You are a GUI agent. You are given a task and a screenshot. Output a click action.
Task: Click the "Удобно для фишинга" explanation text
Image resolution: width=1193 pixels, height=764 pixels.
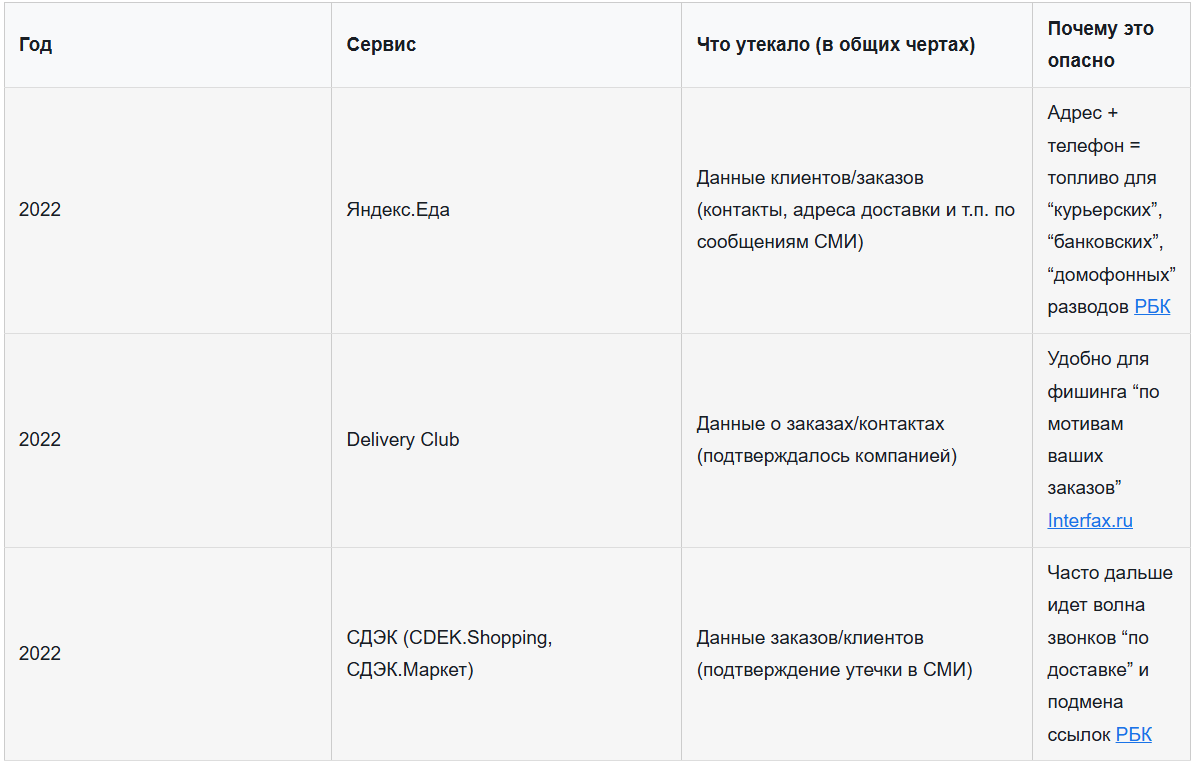coord(1098,374)
